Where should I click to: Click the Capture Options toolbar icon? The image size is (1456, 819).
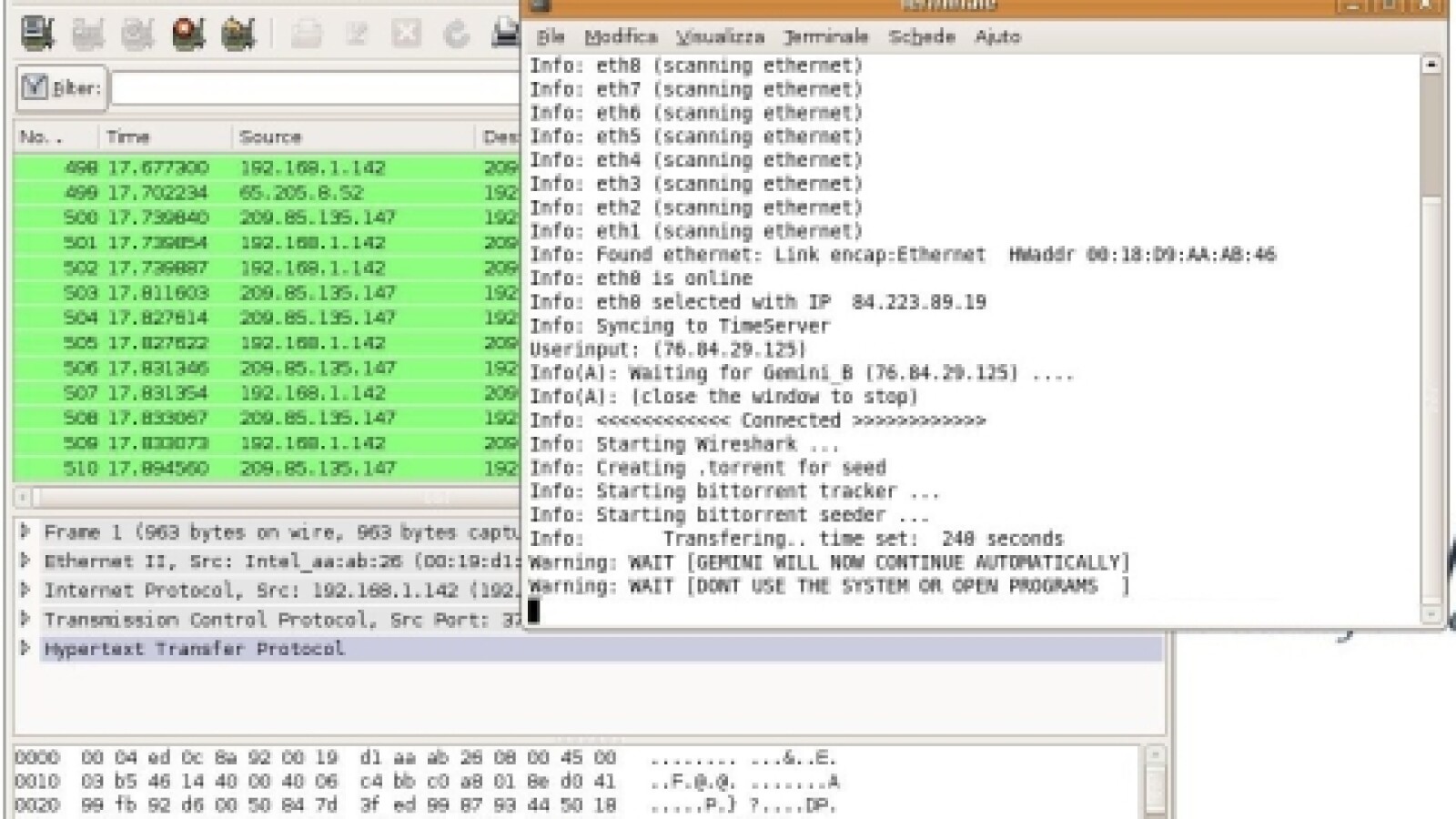[87, 33]
